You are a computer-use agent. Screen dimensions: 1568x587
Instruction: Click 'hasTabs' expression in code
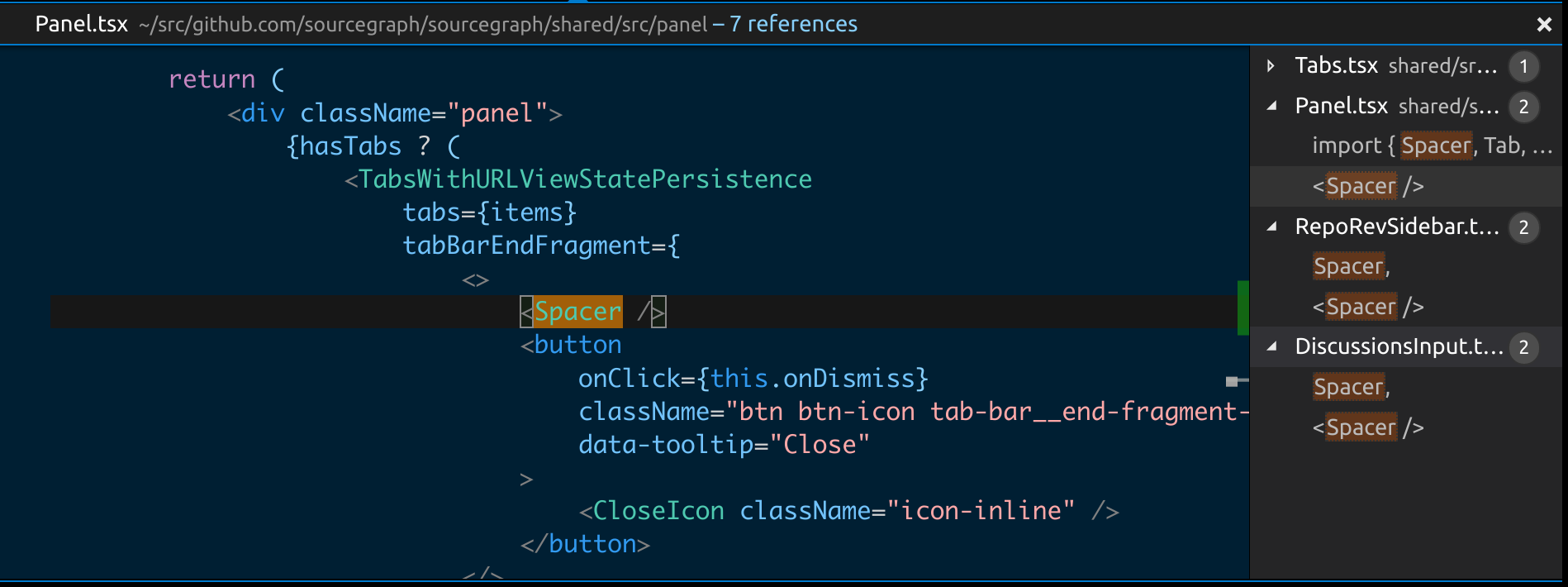(350, 146)
